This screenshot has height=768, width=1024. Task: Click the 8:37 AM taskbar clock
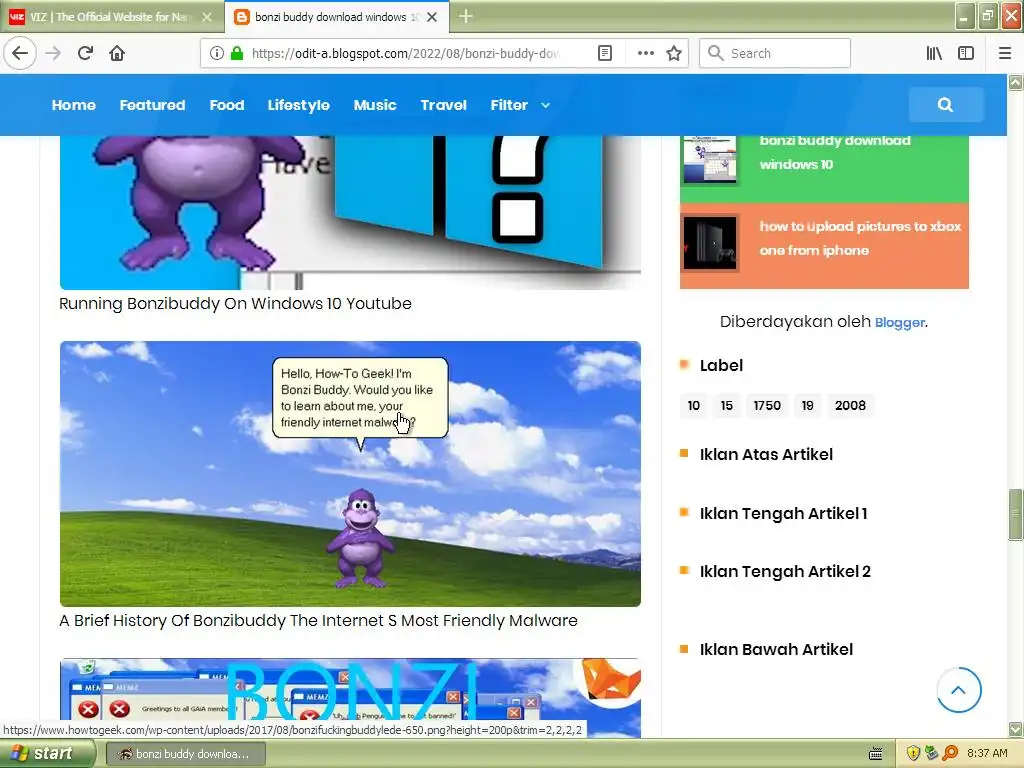(987, 753)
